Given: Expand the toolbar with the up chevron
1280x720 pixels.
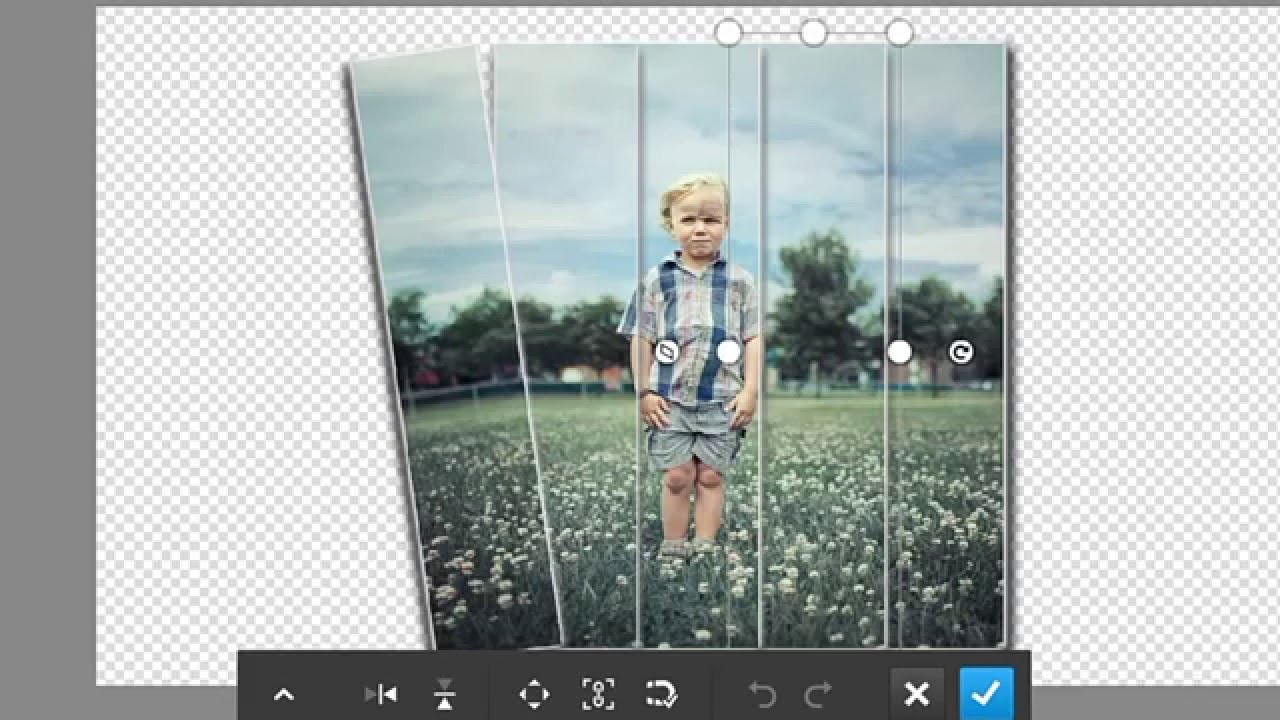Looking at the screenshot, I should pyautogui.click(x=284, y=694).
